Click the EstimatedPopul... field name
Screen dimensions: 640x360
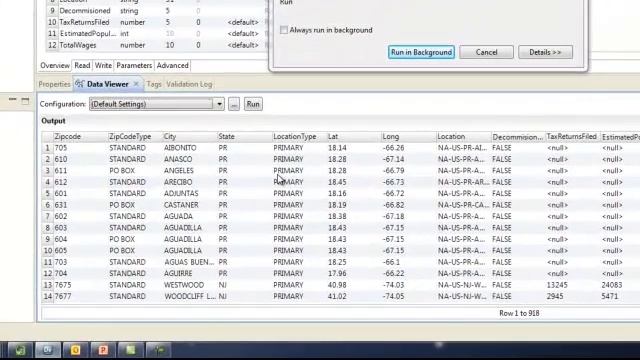88,33
